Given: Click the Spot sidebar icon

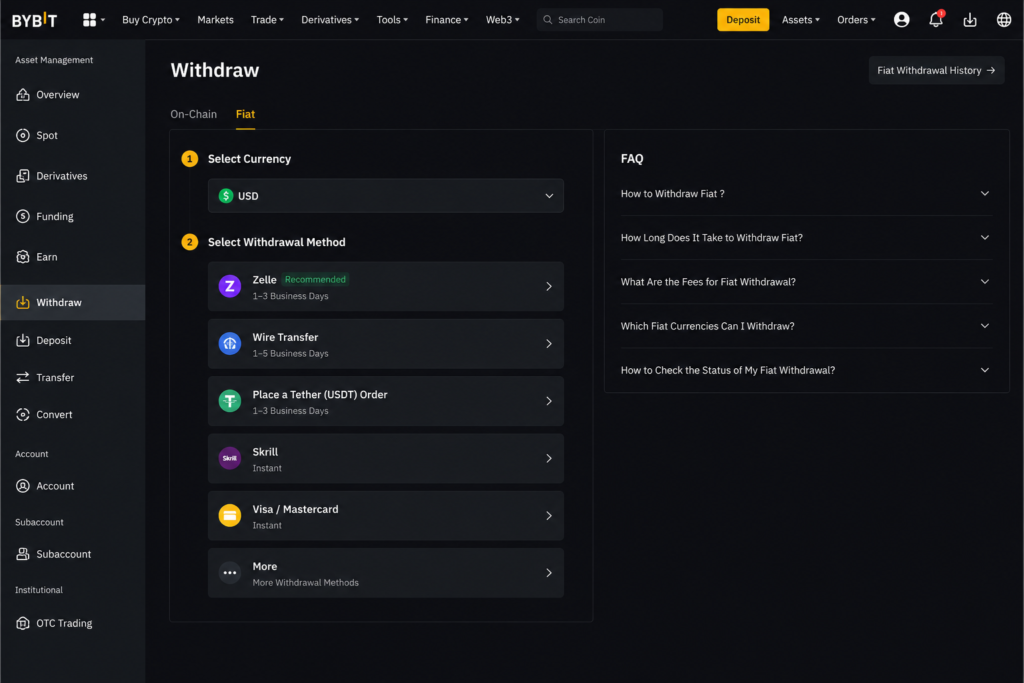Looking at the screenshot, I should point(23,135).
